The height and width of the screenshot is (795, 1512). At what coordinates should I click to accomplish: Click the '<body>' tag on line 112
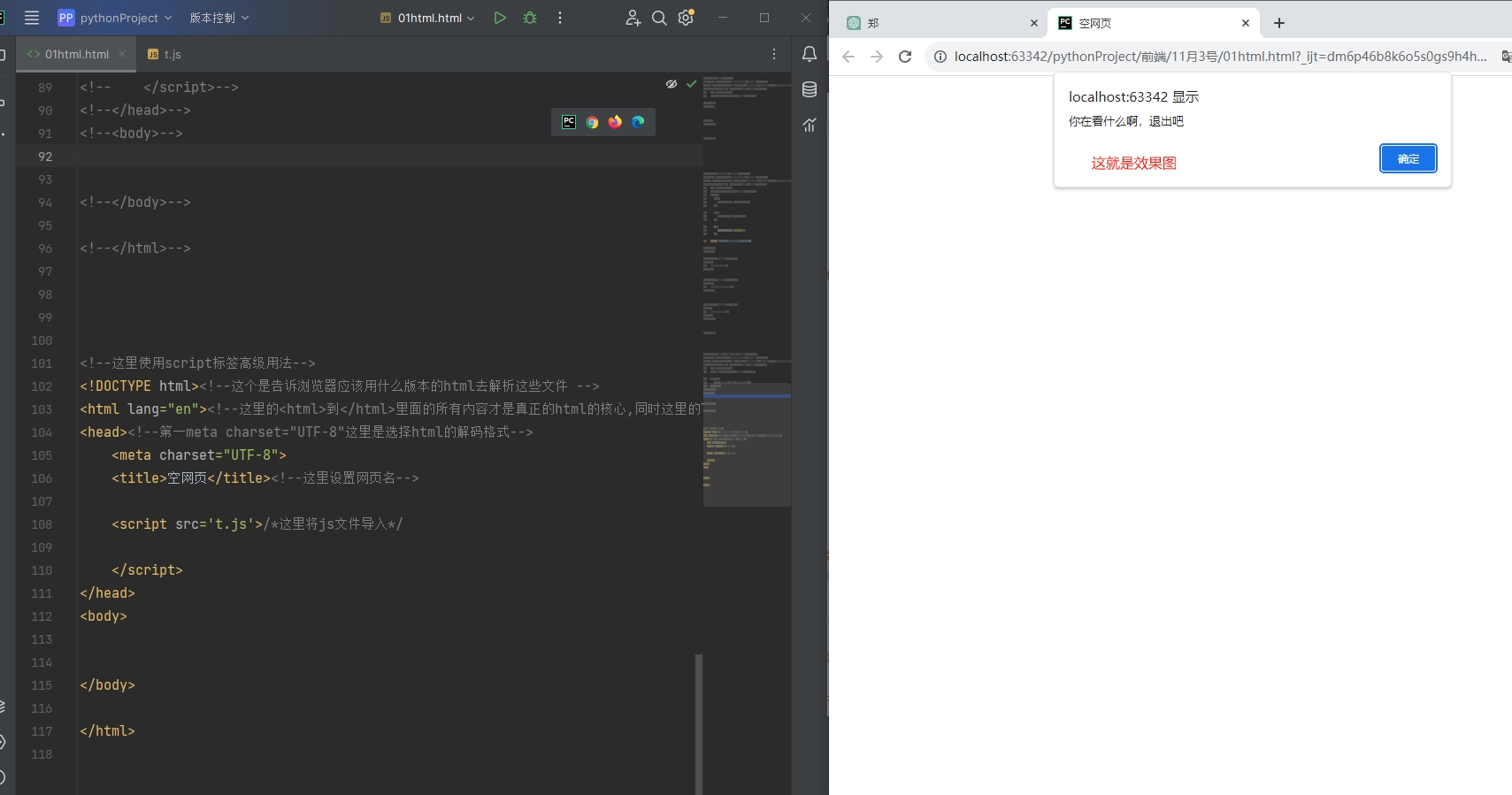[x=104, y=616]
